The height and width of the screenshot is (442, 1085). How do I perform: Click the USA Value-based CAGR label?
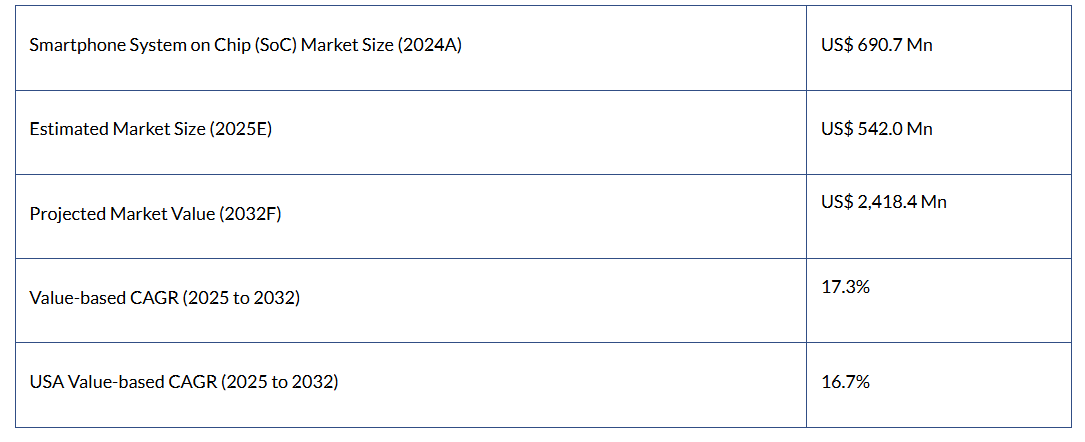point(183,382)
